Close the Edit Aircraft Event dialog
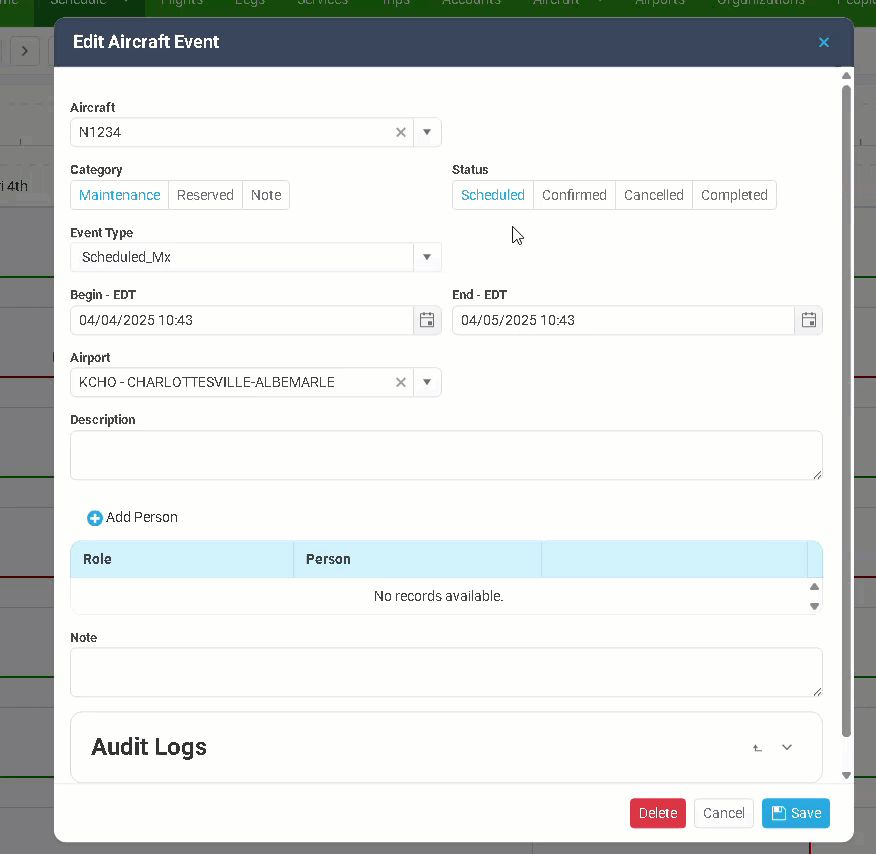This screenshot has width=876, height=854. (x=824, y=42)
